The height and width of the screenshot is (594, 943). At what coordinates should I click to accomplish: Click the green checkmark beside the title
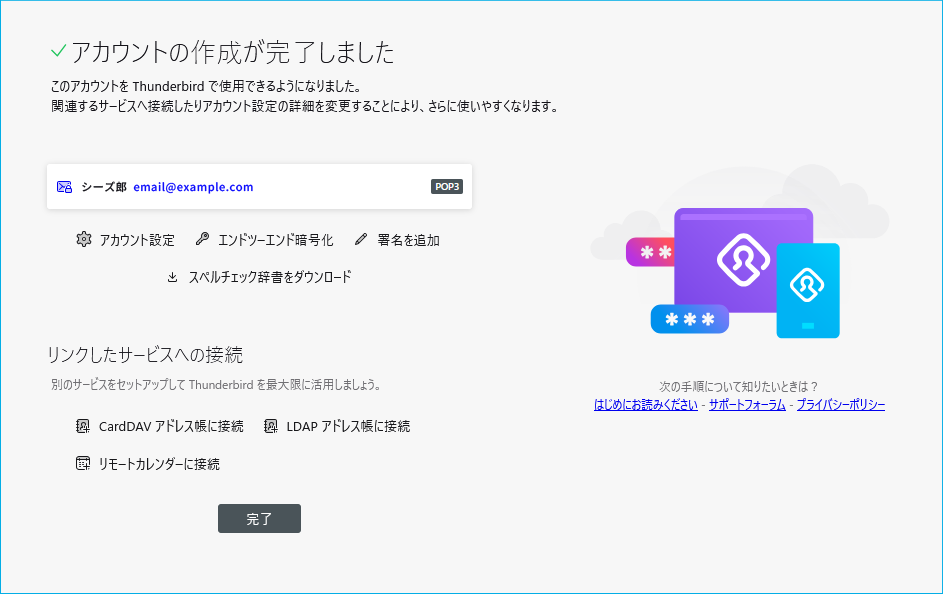click(x=58, y=51)
